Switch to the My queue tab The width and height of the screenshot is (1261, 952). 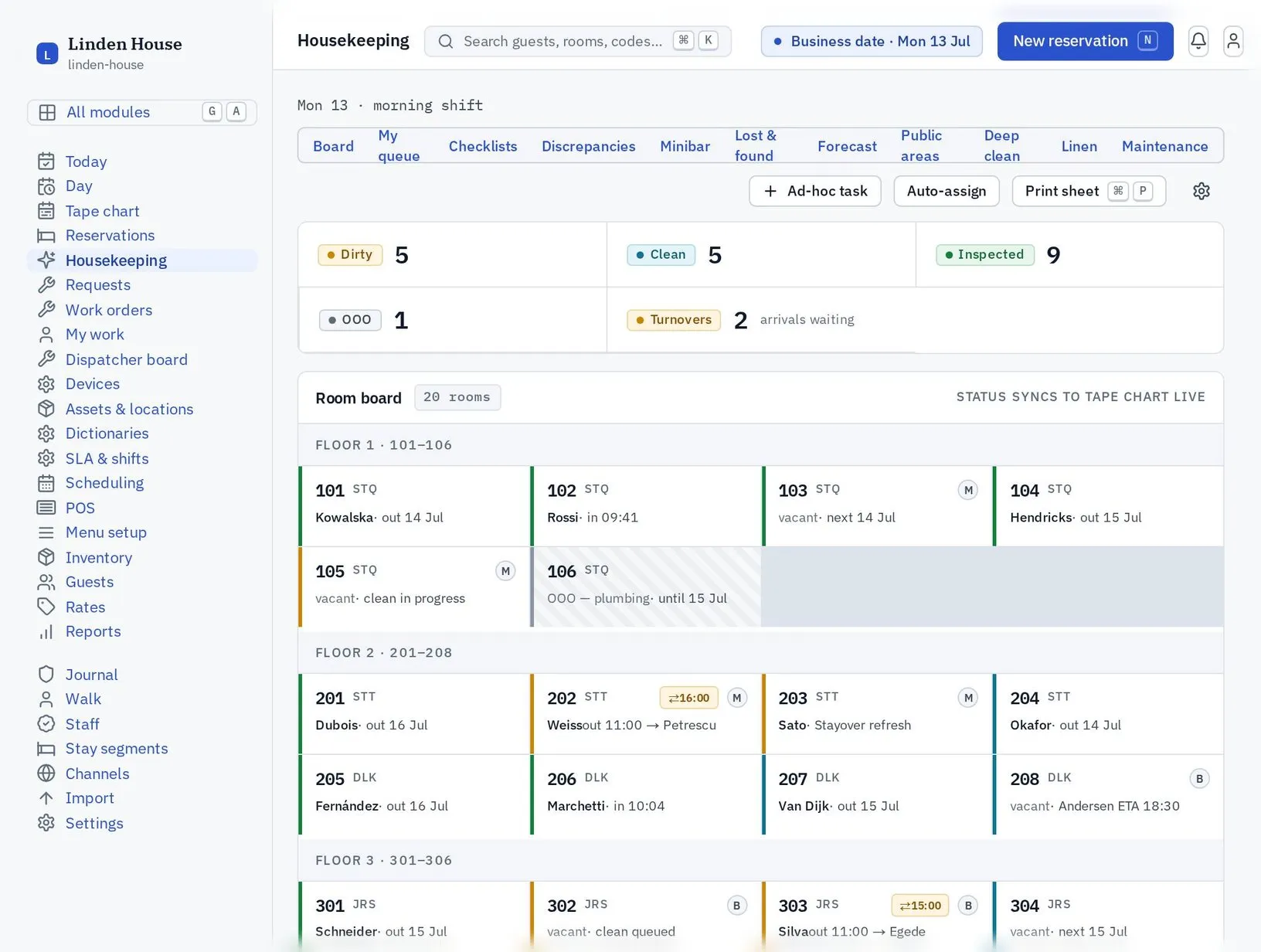click(399, 145)
